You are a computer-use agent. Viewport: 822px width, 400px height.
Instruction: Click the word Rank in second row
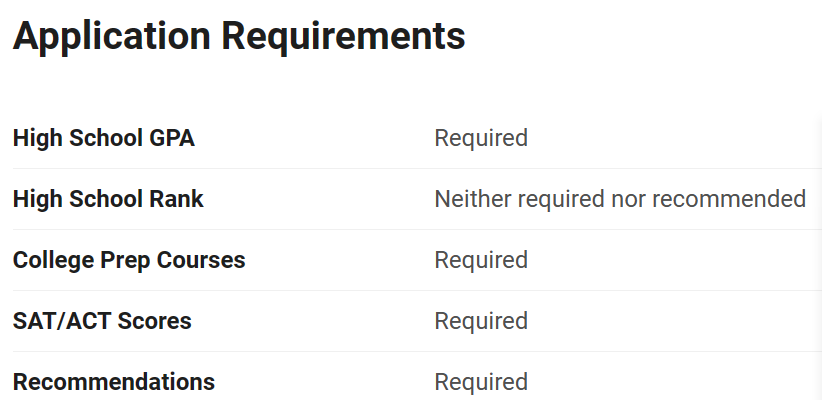point(178,199)
